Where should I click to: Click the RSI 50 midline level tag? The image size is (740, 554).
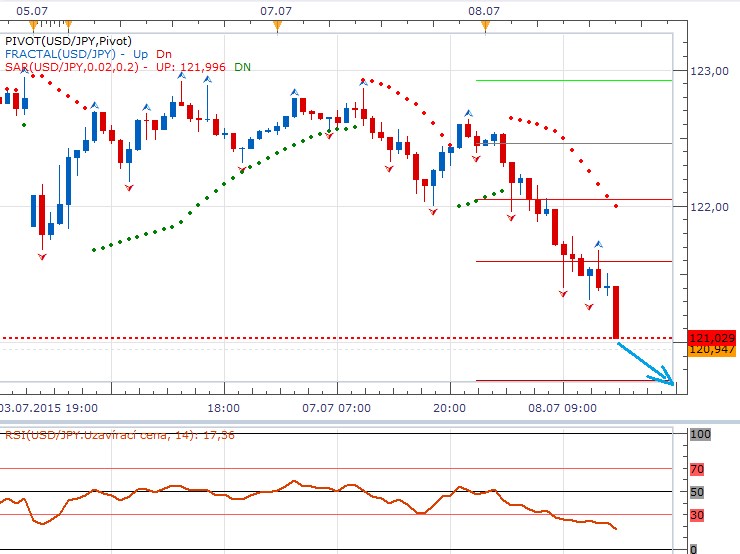pyautogui.click(x=697, y=492)
